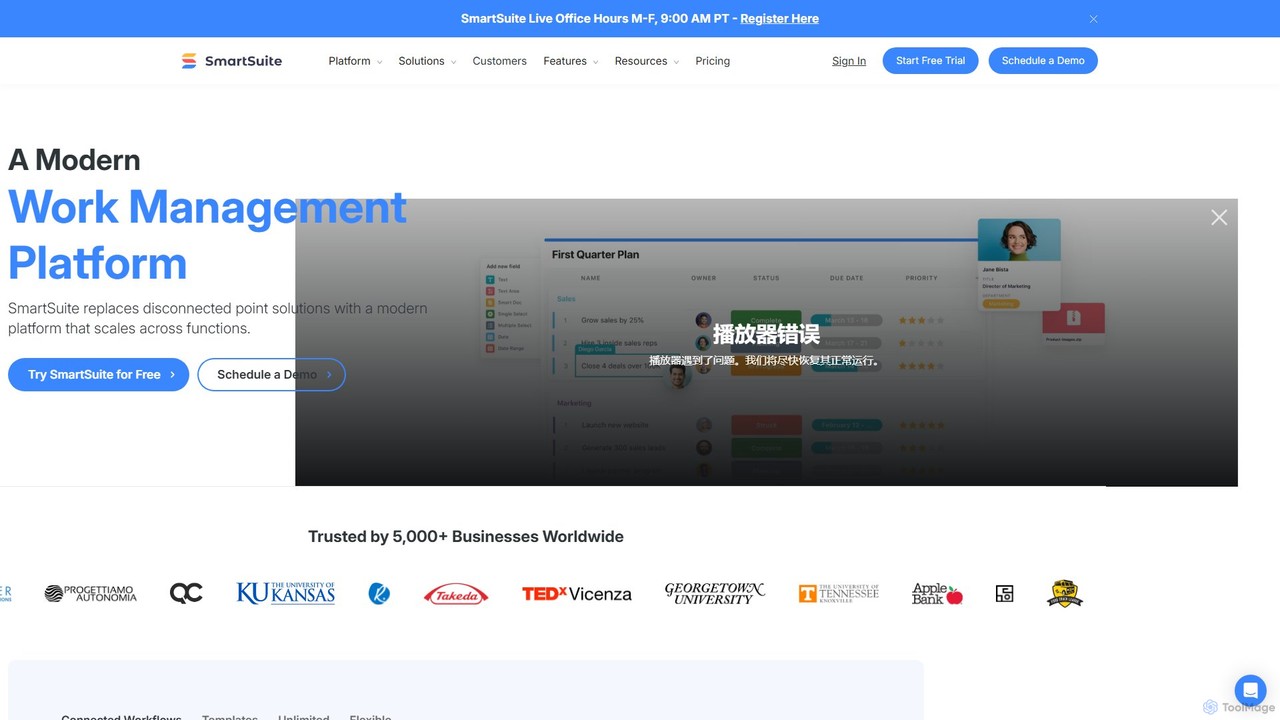Screen dimensions: 1280x720
Task: Open the Customers page
Action: click(x=500, y=61)
